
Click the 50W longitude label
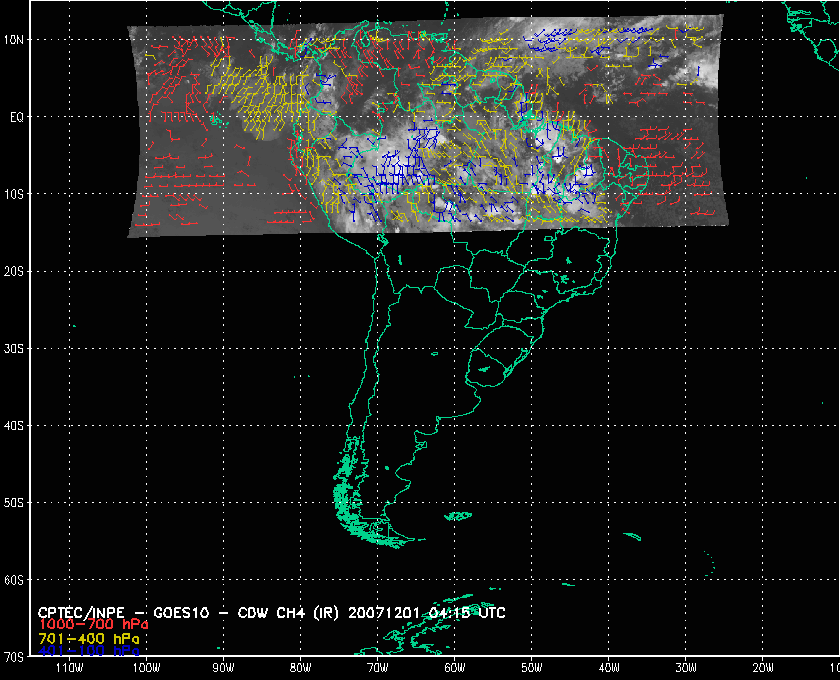tap(532, 668)
